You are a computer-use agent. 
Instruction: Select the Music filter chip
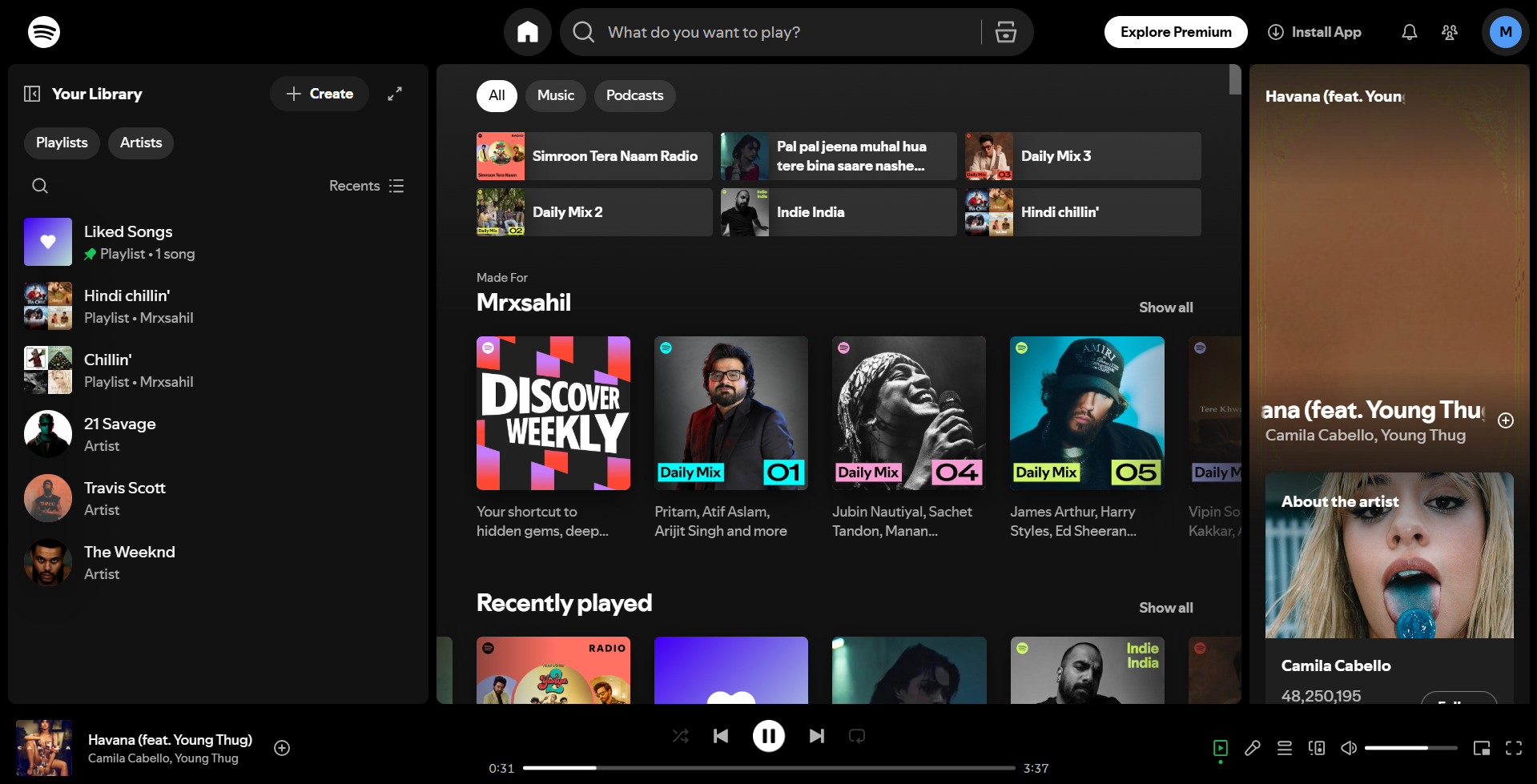(x=556, y=95)
